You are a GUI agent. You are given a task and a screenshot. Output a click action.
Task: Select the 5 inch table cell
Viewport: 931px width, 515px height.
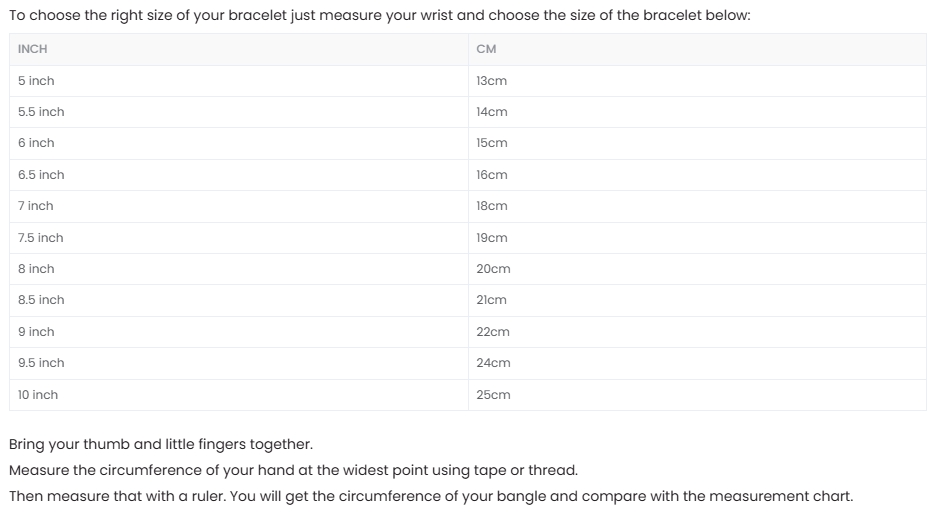[x=239, y=81]
